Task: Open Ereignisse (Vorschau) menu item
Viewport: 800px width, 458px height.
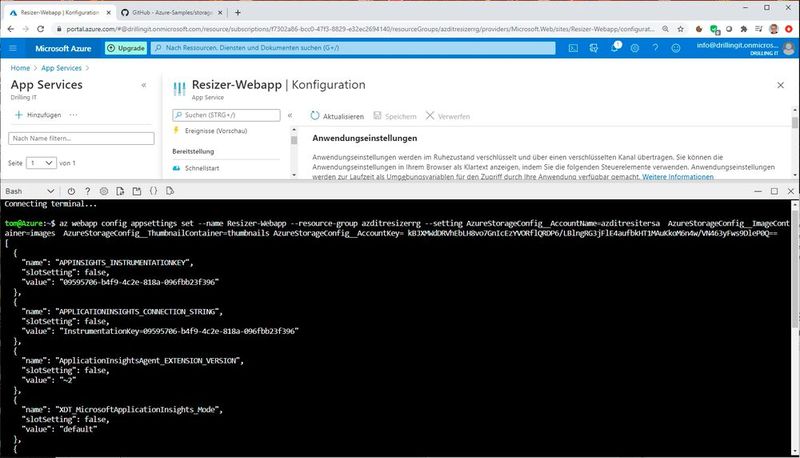Action: pyautogui.click(x=216, y=131)
